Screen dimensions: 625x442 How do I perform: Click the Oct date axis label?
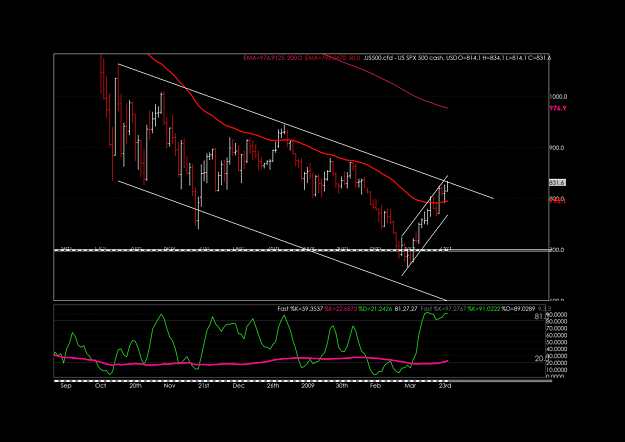101,386
